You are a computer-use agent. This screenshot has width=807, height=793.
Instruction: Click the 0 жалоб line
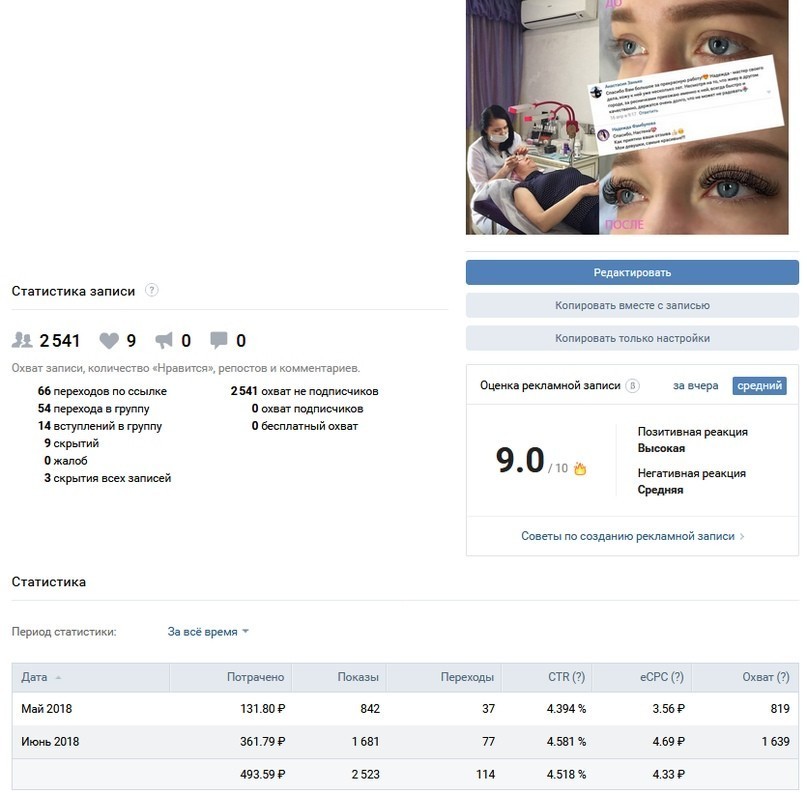tap(65, 461)
